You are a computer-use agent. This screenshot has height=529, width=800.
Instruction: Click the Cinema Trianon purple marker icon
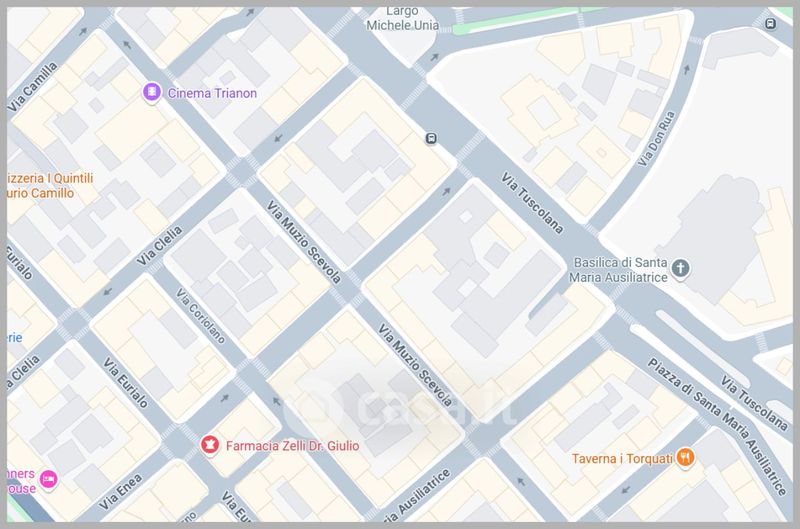[152, 93]
